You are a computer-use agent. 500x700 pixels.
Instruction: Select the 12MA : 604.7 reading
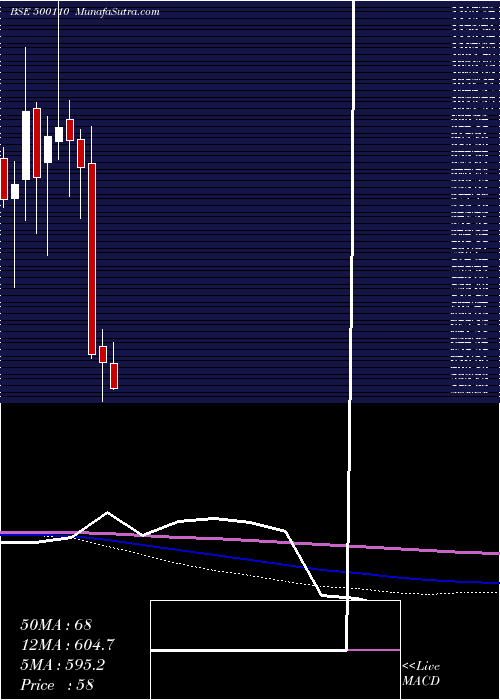pos(67,645)
